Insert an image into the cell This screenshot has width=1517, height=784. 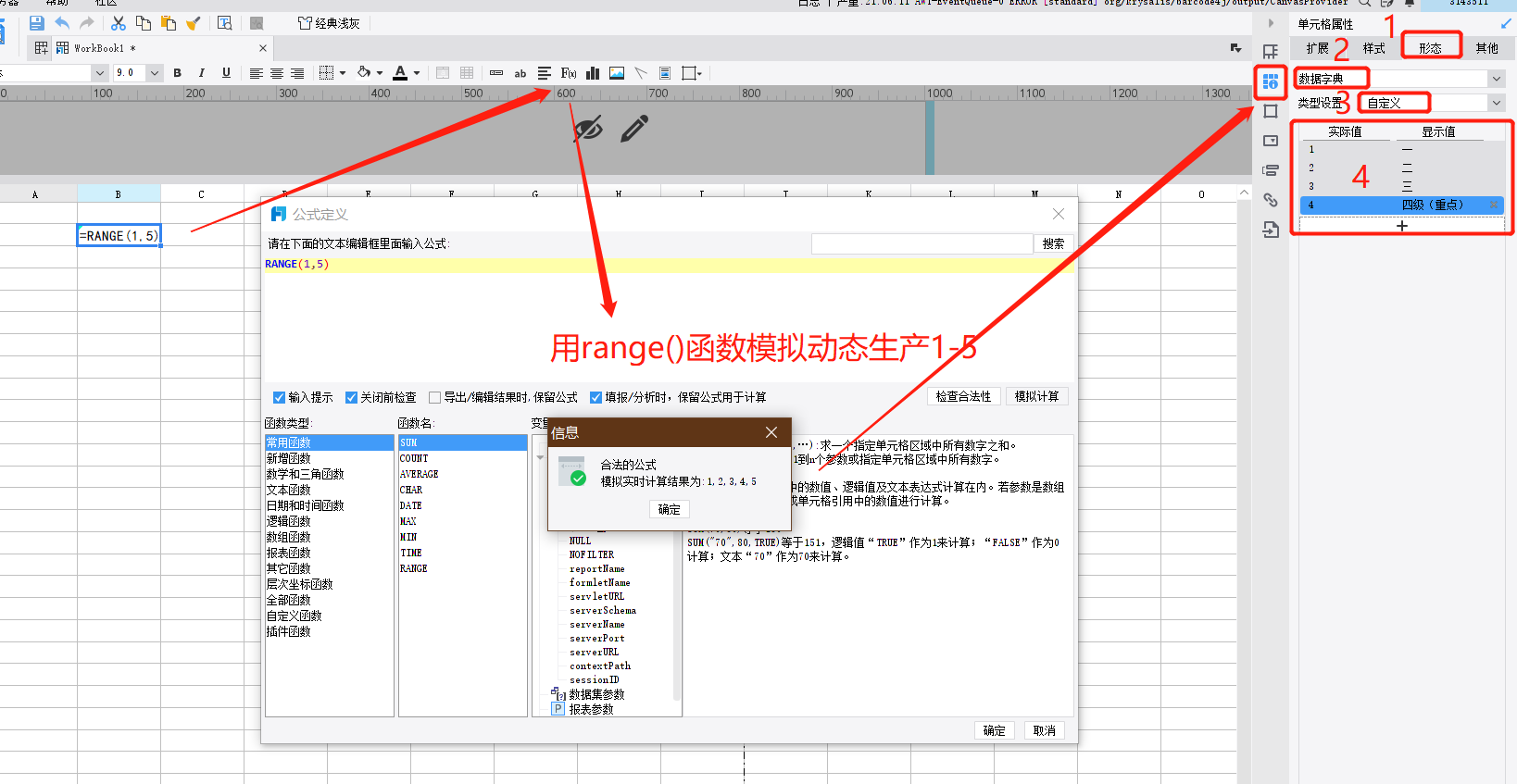617,73
